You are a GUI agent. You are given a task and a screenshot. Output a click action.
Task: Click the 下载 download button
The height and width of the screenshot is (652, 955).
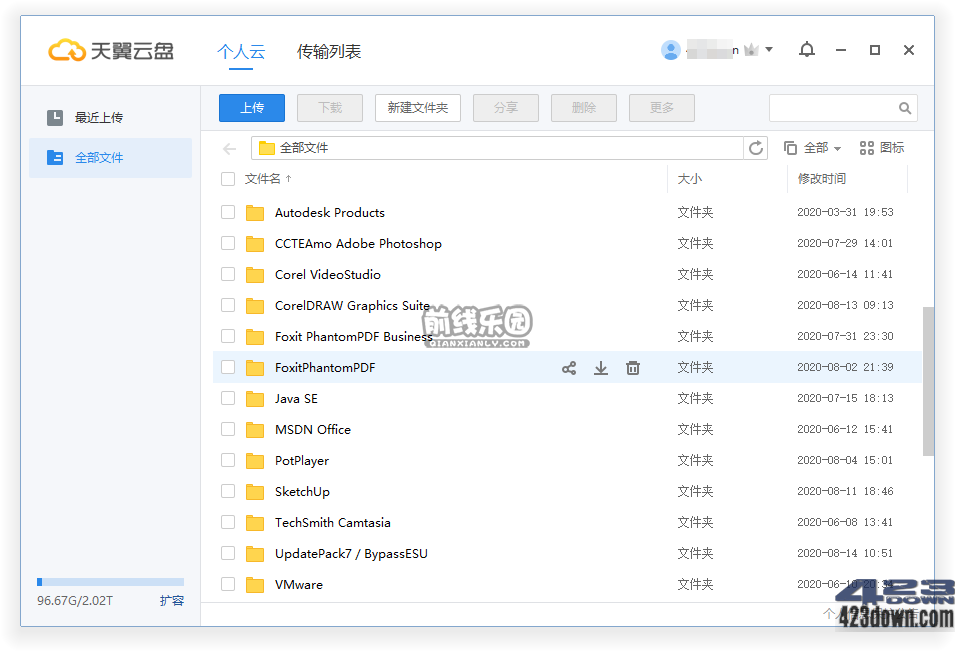329,108
